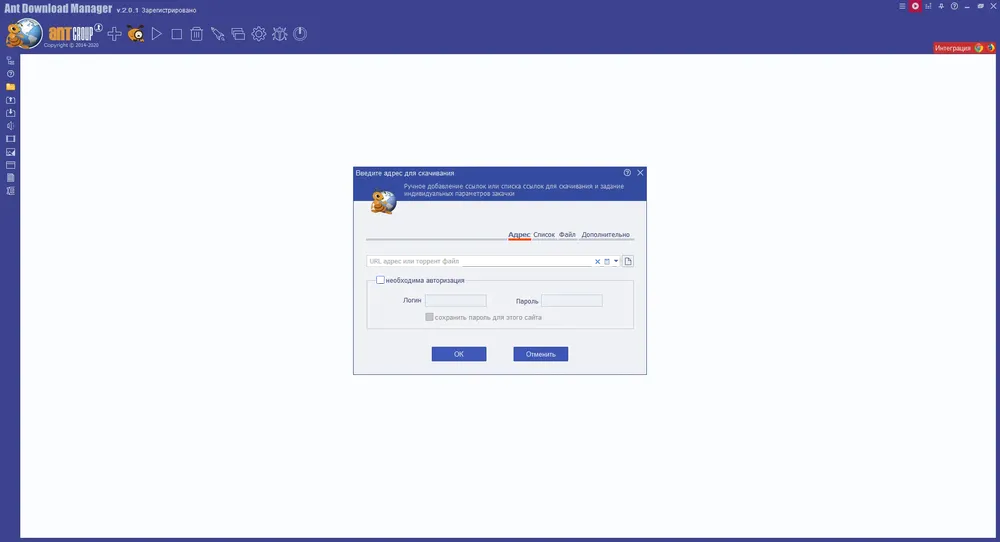Click the Логин input field
1000x542 pixels.
click(x=455, y=300)
